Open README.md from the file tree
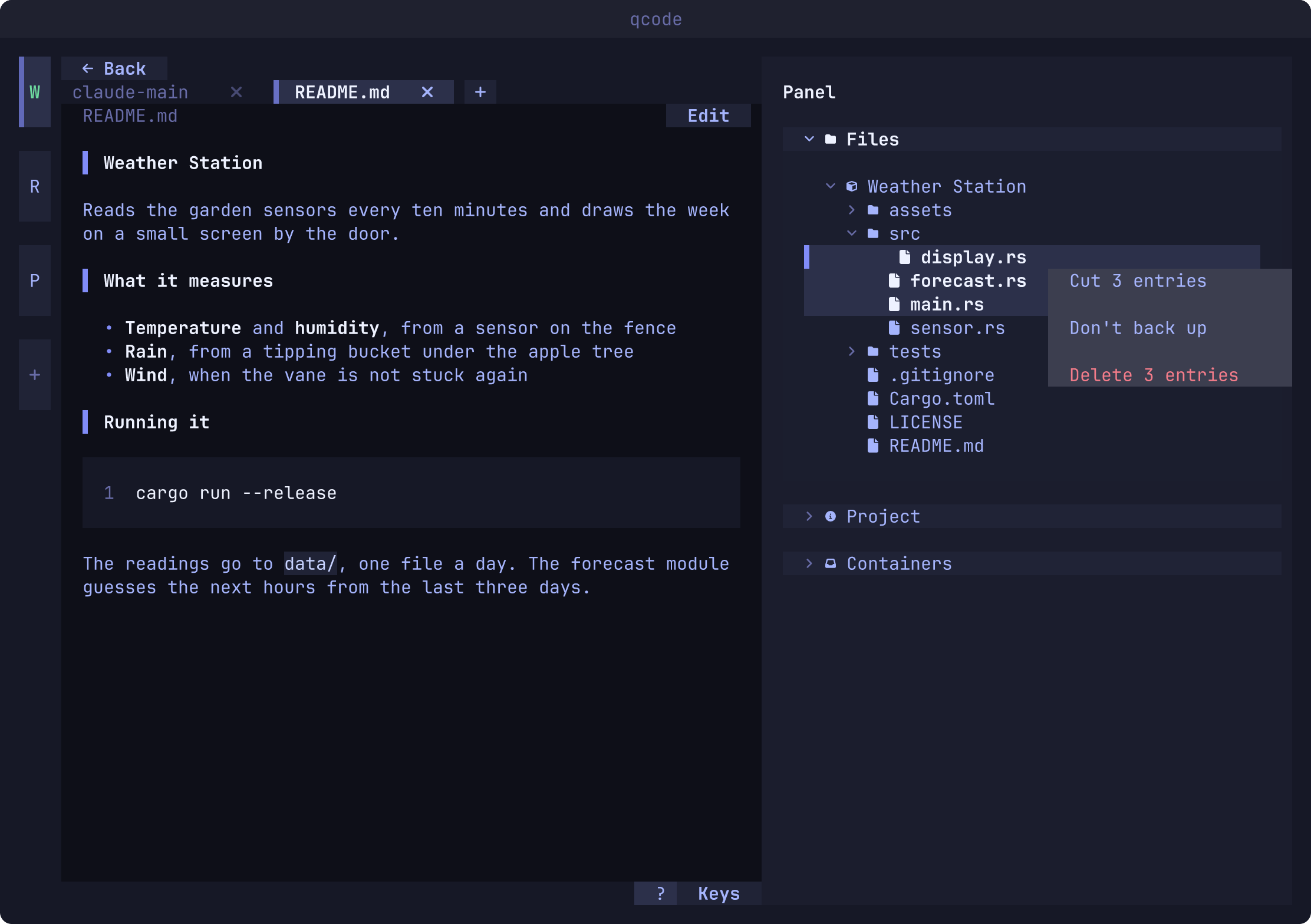Image resolution: width=1311 pixels, height=924 pixels. point(937,445)
